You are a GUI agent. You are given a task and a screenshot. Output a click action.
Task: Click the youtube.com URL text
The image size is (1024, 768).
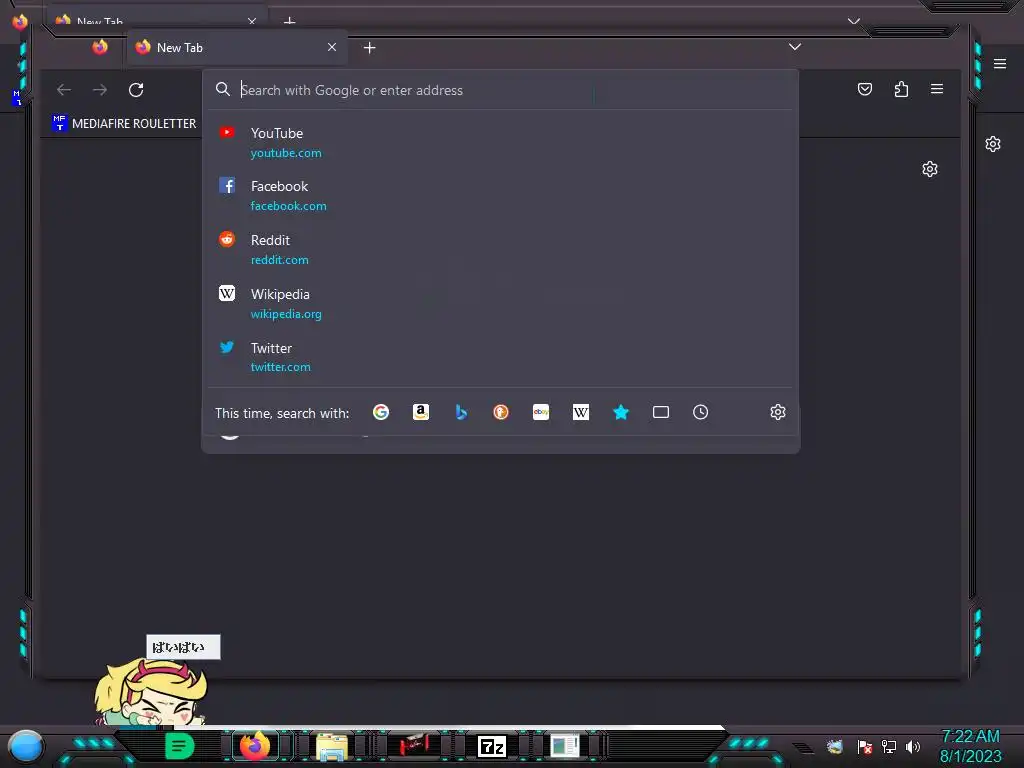pos(286,153)
